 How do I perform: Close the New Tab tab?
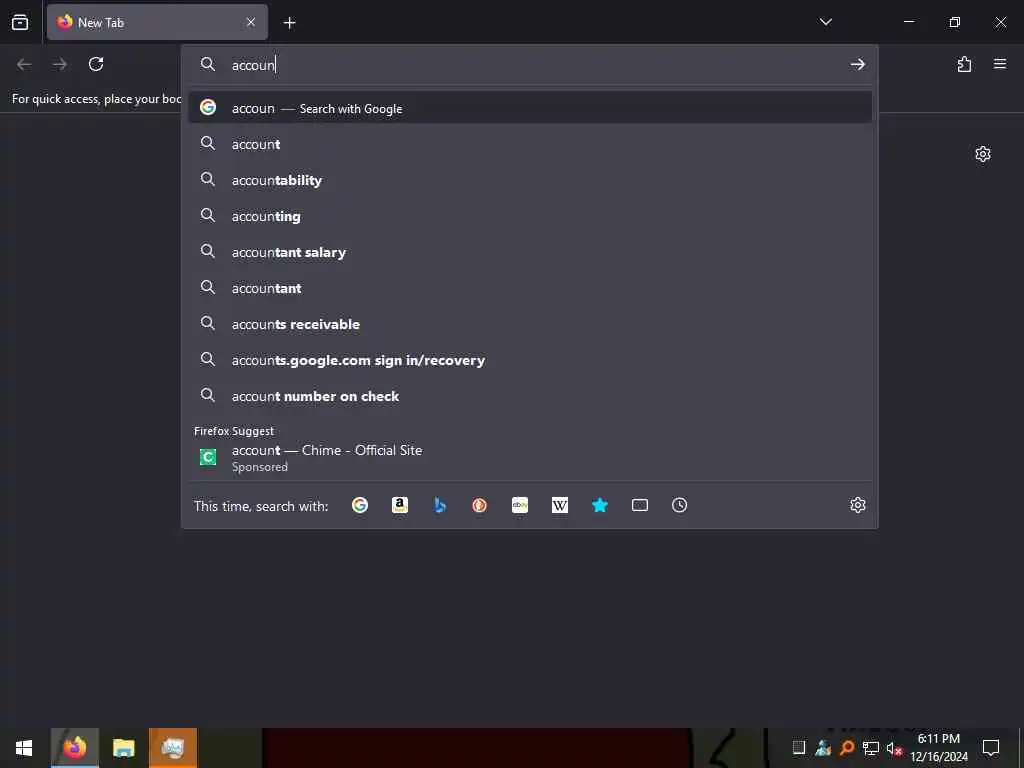(251, 22)
